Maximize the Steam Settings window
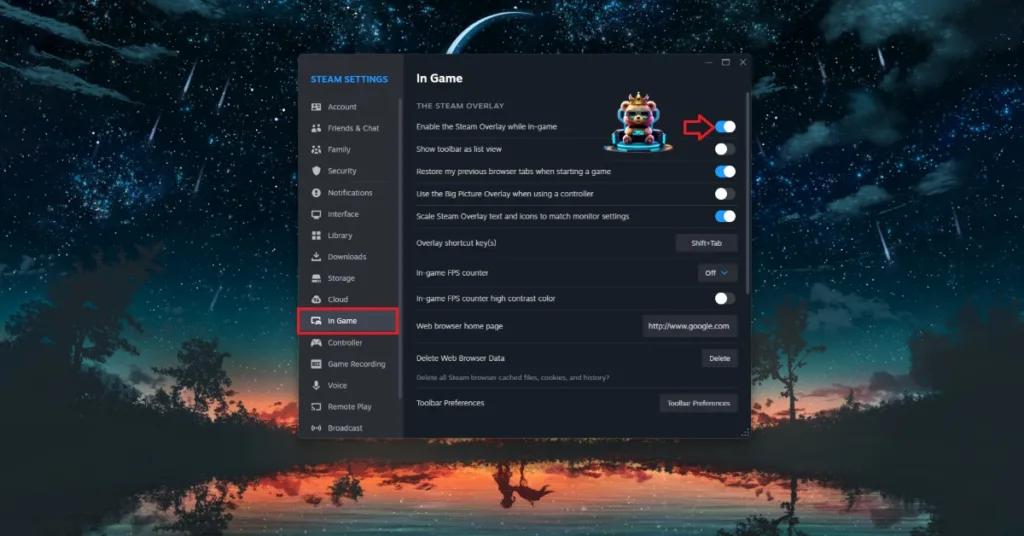 click(726, 63)
